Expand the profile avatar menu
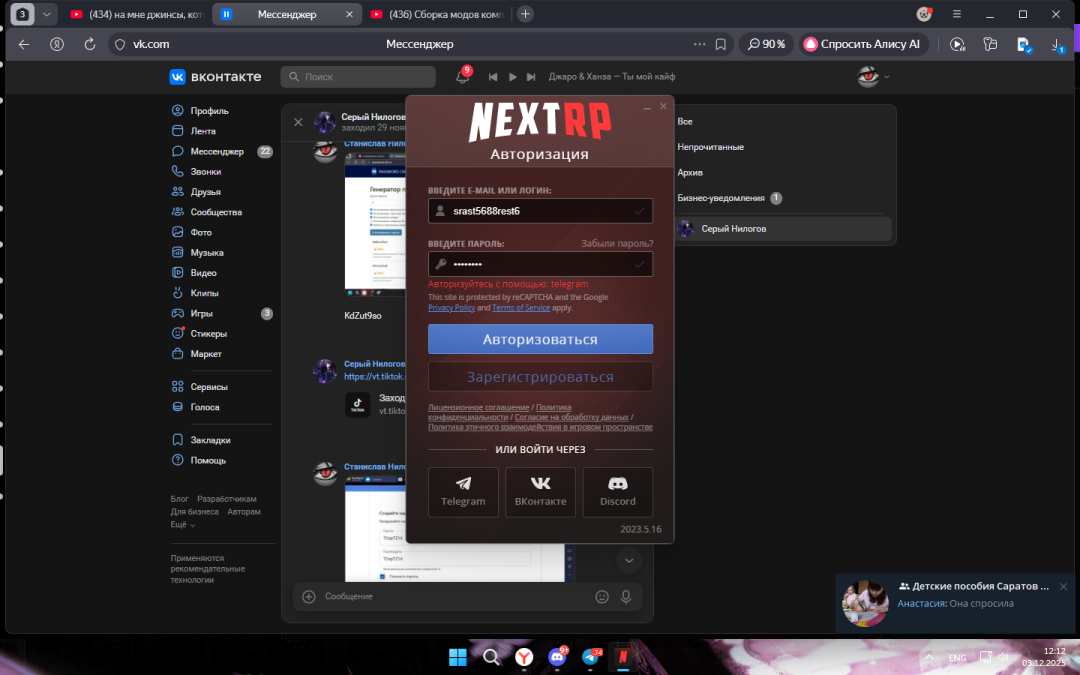Screen dimensions: 1080x675 [x=873, y=77]
